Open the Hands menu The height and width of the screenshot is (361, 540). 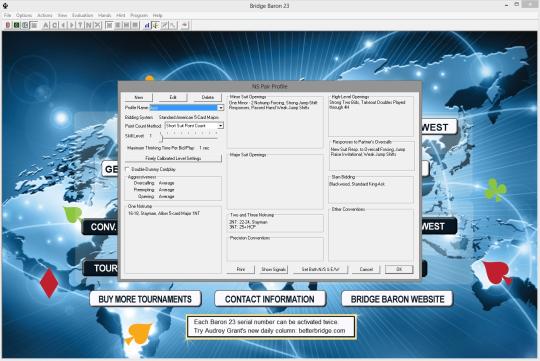tap(105, 16)
